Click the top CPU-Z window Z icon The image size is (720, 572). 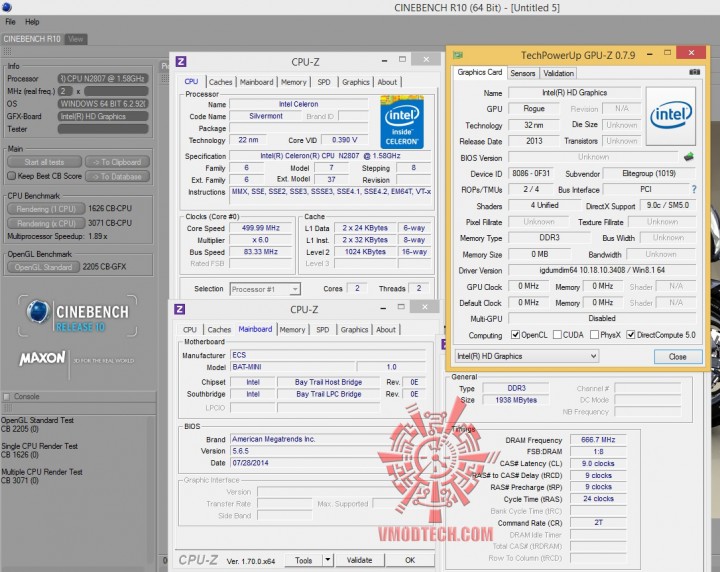pyautogui.click(x=181, y=62)
